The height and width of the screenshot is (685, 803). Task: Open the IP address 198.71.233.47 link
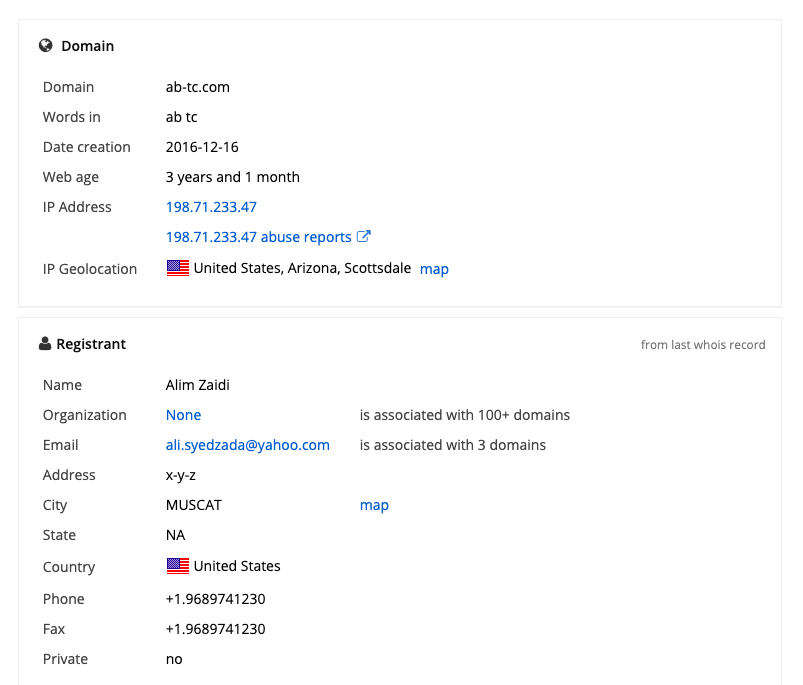click(x=211, y=207)
